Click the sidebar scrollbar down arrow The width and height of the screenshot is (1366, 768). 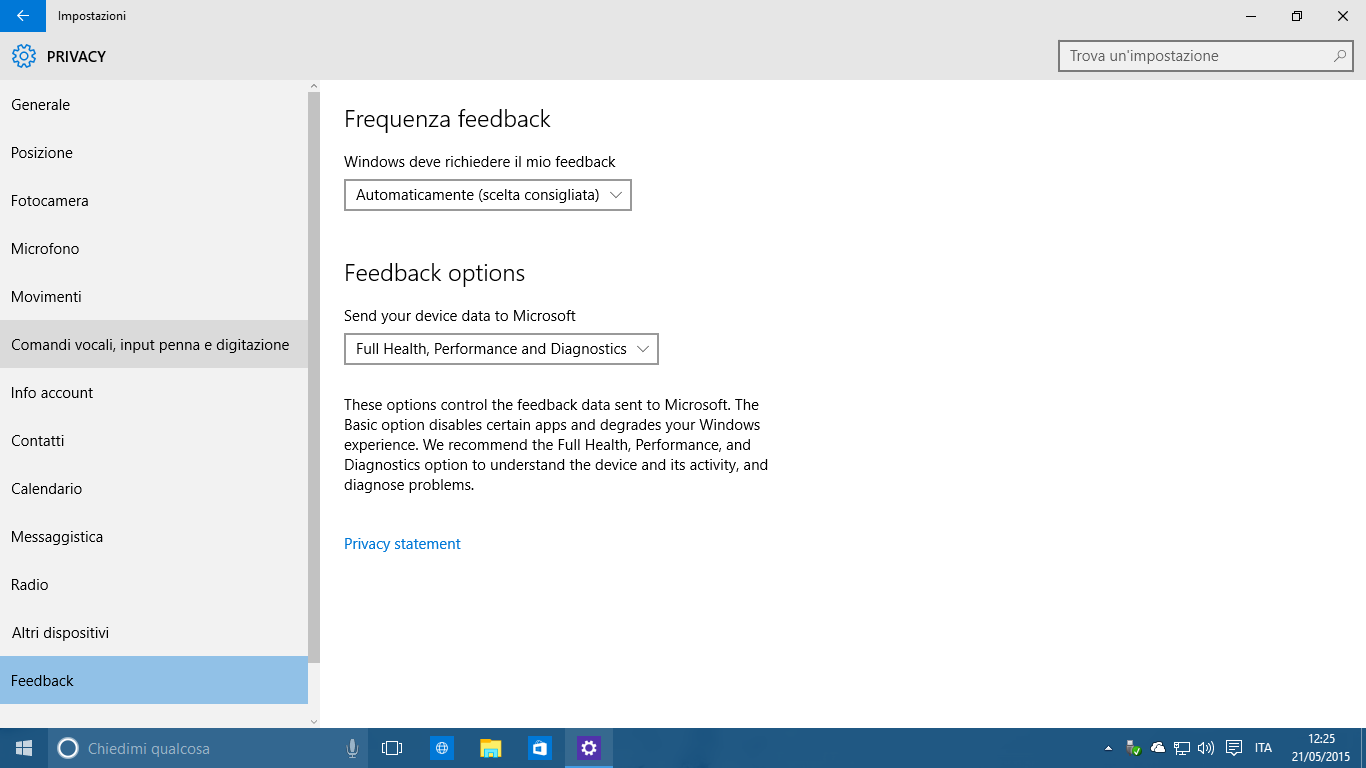pyautogui.click(x=314, y=721)
